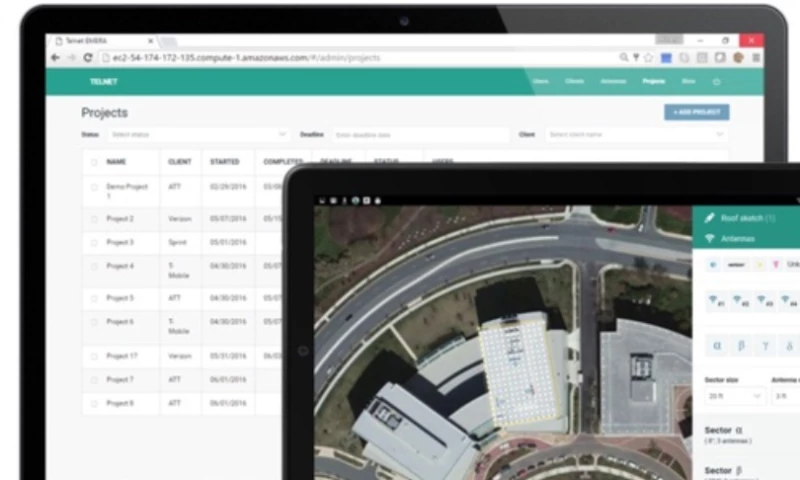Select the Antennas wifi icon on the tablet

709,238
